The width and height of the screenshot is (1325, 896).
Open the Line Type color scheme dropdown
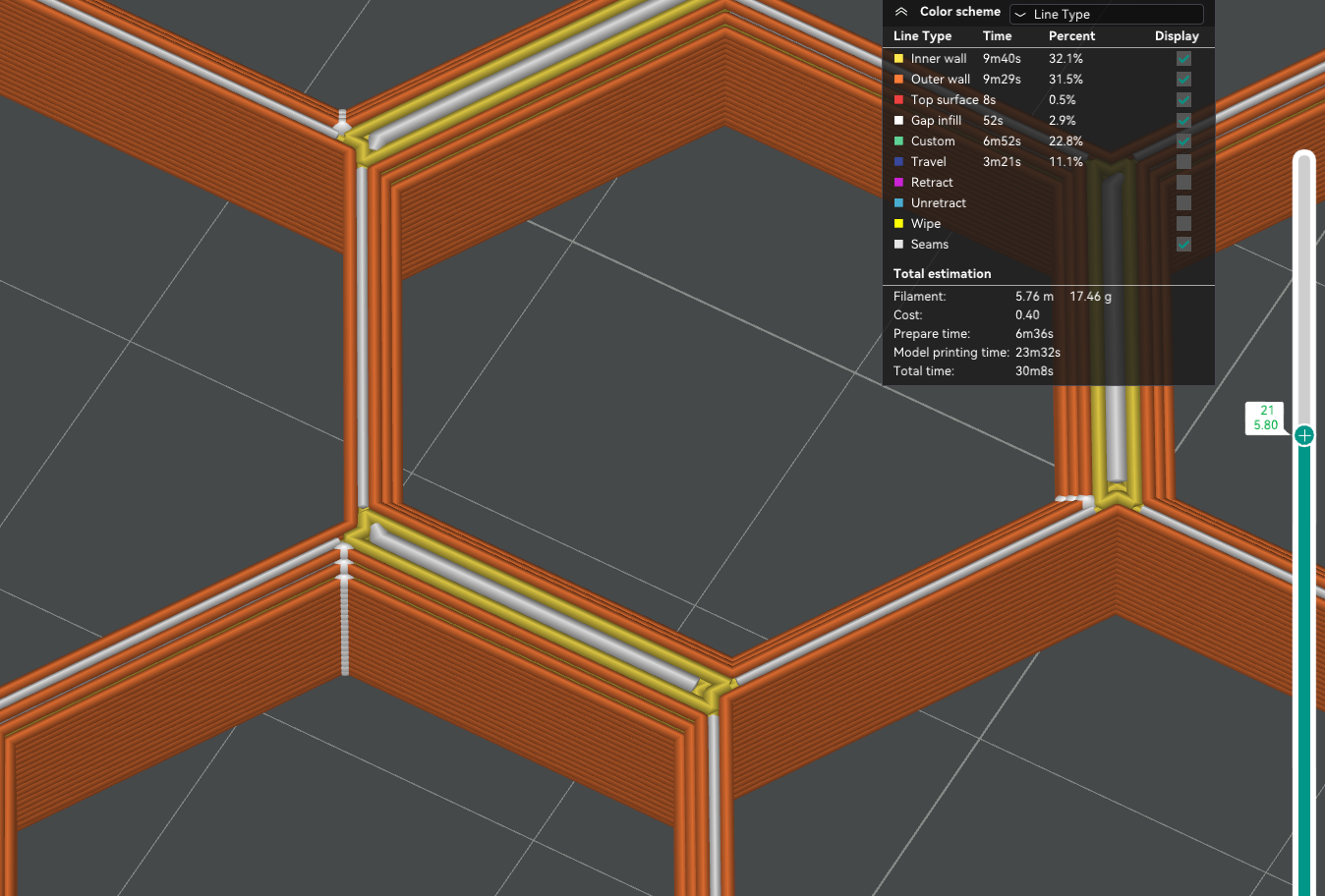coord(1106,14)
